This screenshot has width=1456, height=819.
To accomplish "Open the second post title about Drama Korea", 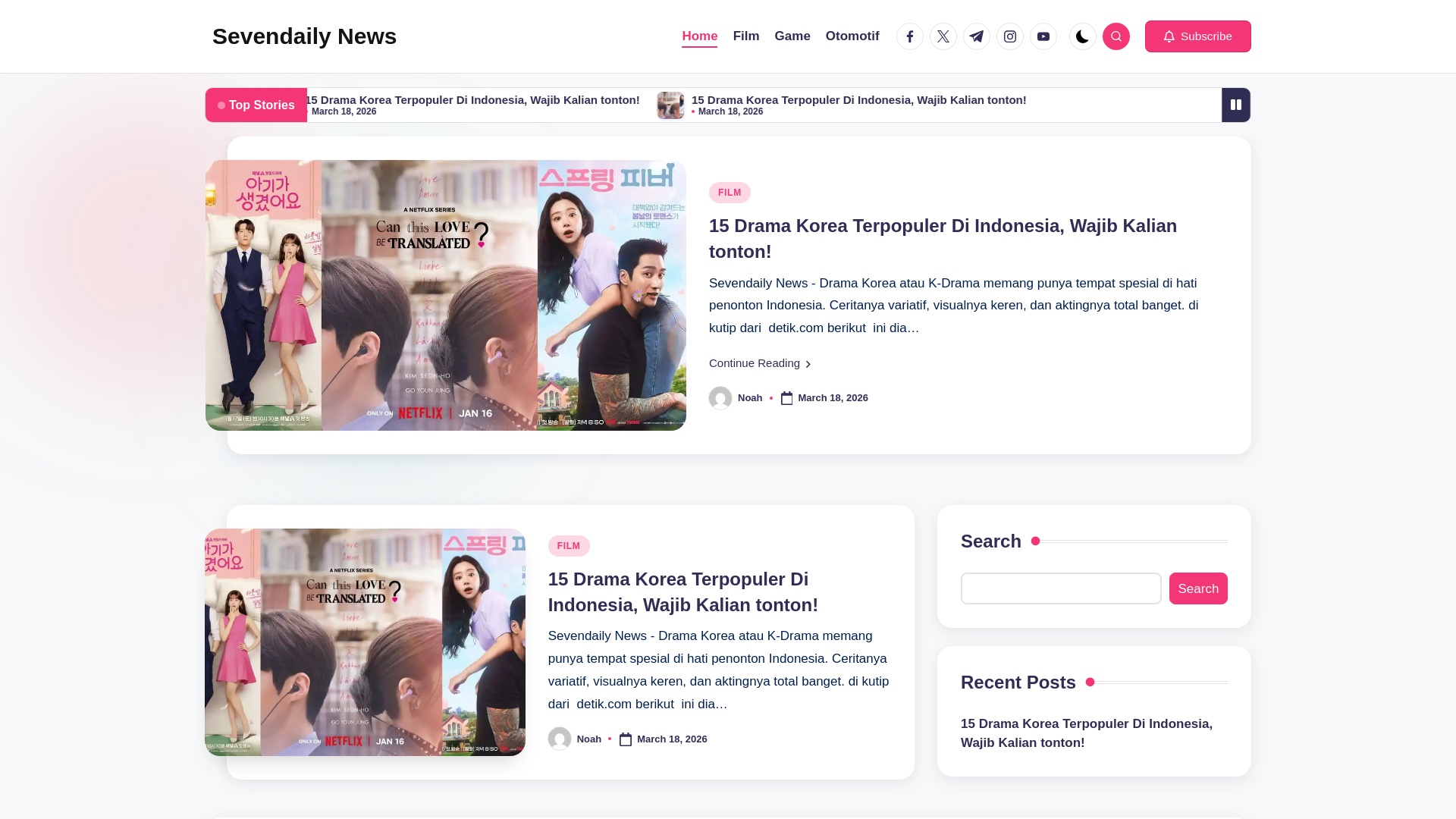I will click(x=683, y=591).
